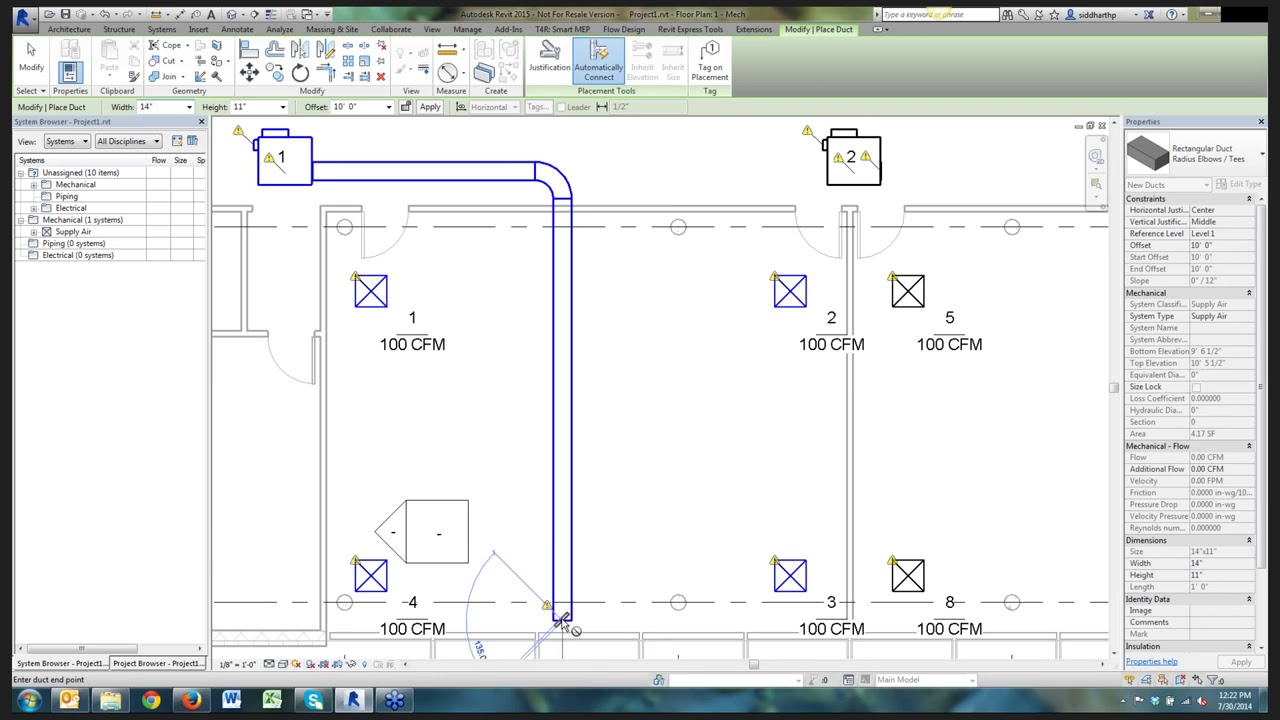Click the Text 'A' icon in quick access toolbar
This screenshot has width=1280, height=720.
210,14
